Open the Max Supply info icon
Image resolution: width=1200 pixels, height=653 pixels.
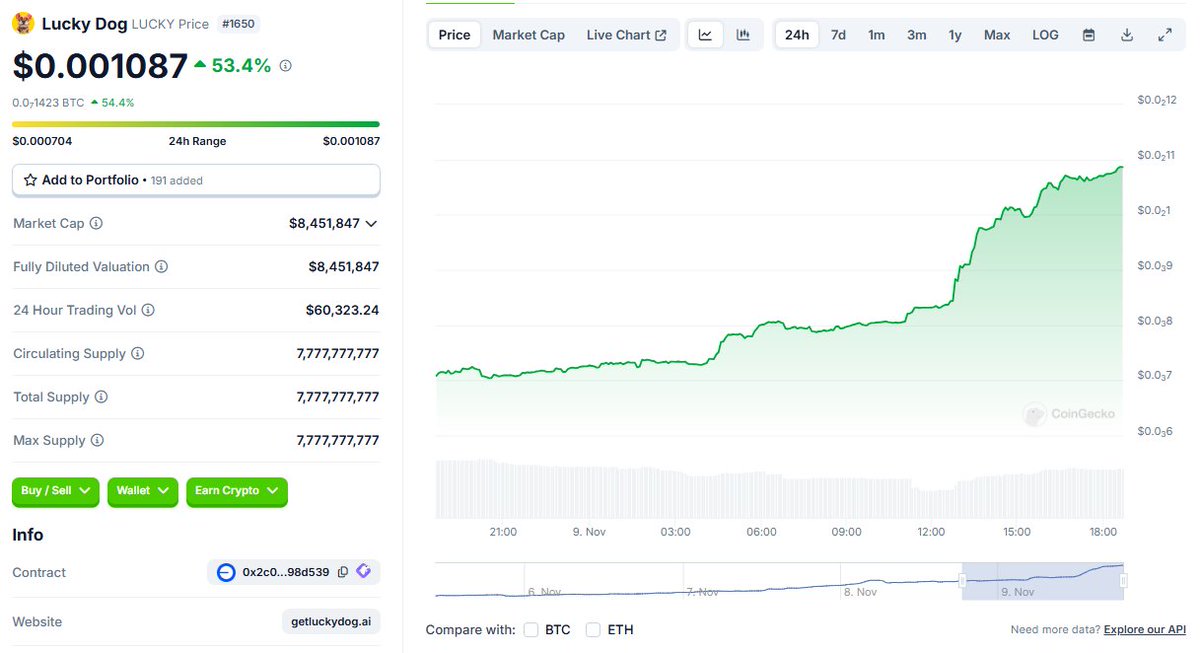click(97, 441)
